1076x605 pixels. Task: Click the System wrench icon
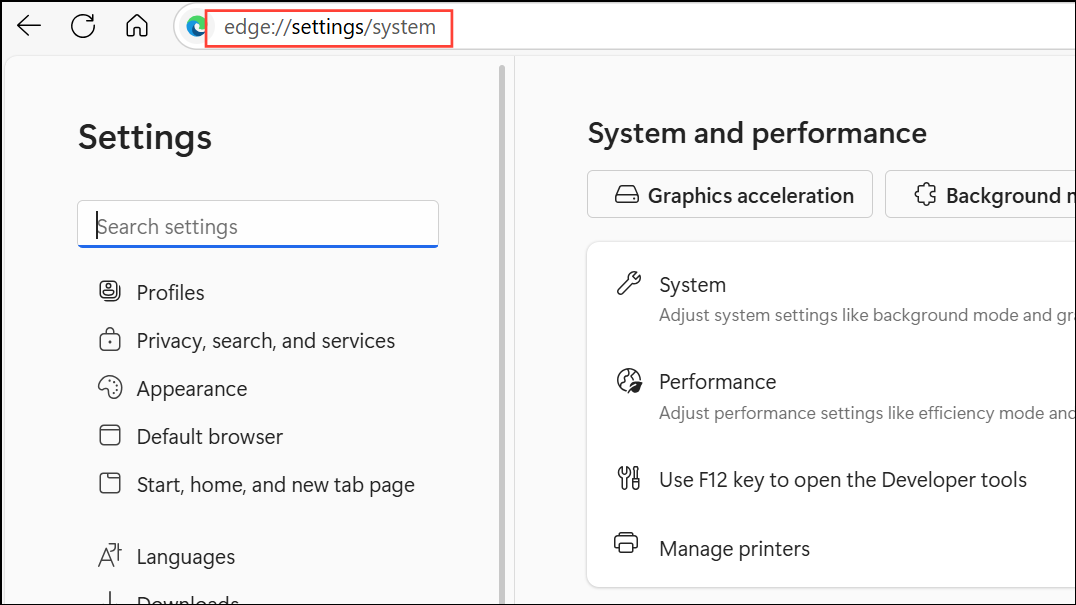(x=628, y=285)
